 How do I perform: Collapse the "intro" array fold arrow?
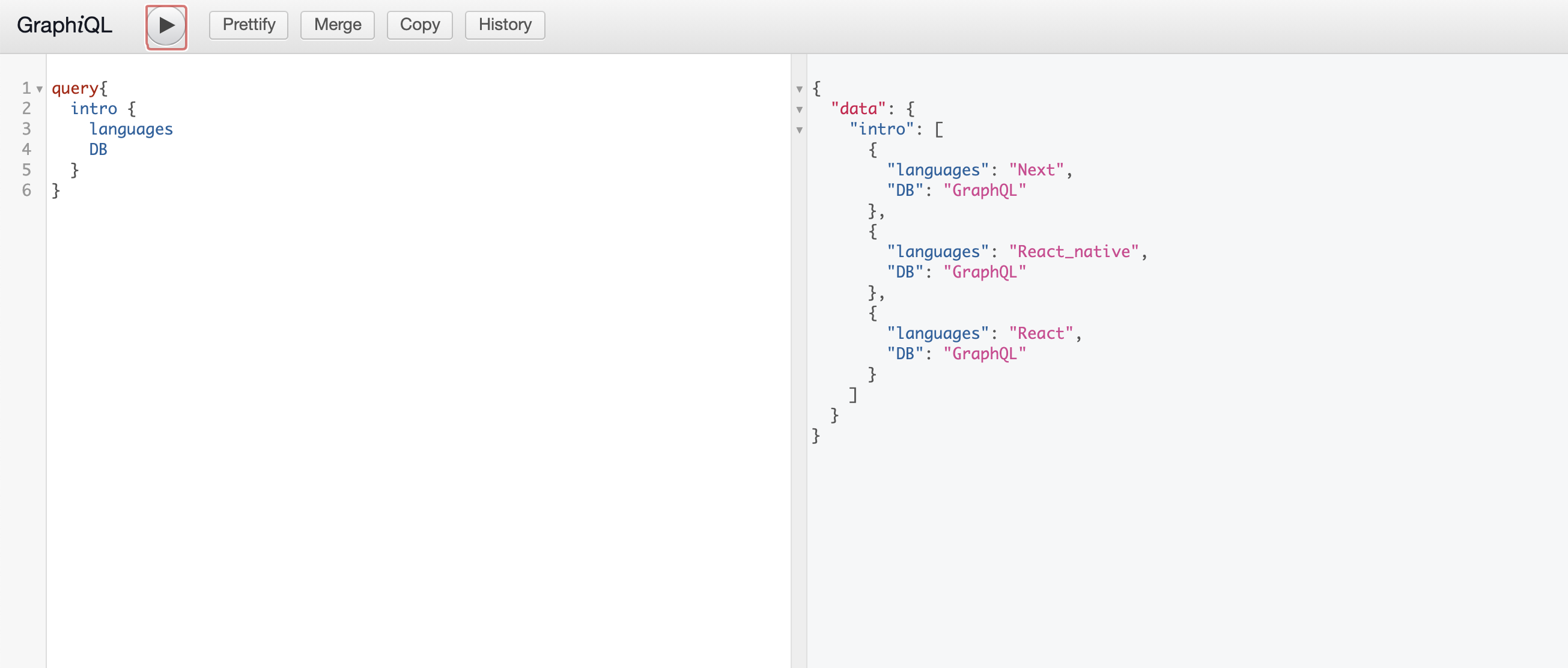(x=799, y=130)
